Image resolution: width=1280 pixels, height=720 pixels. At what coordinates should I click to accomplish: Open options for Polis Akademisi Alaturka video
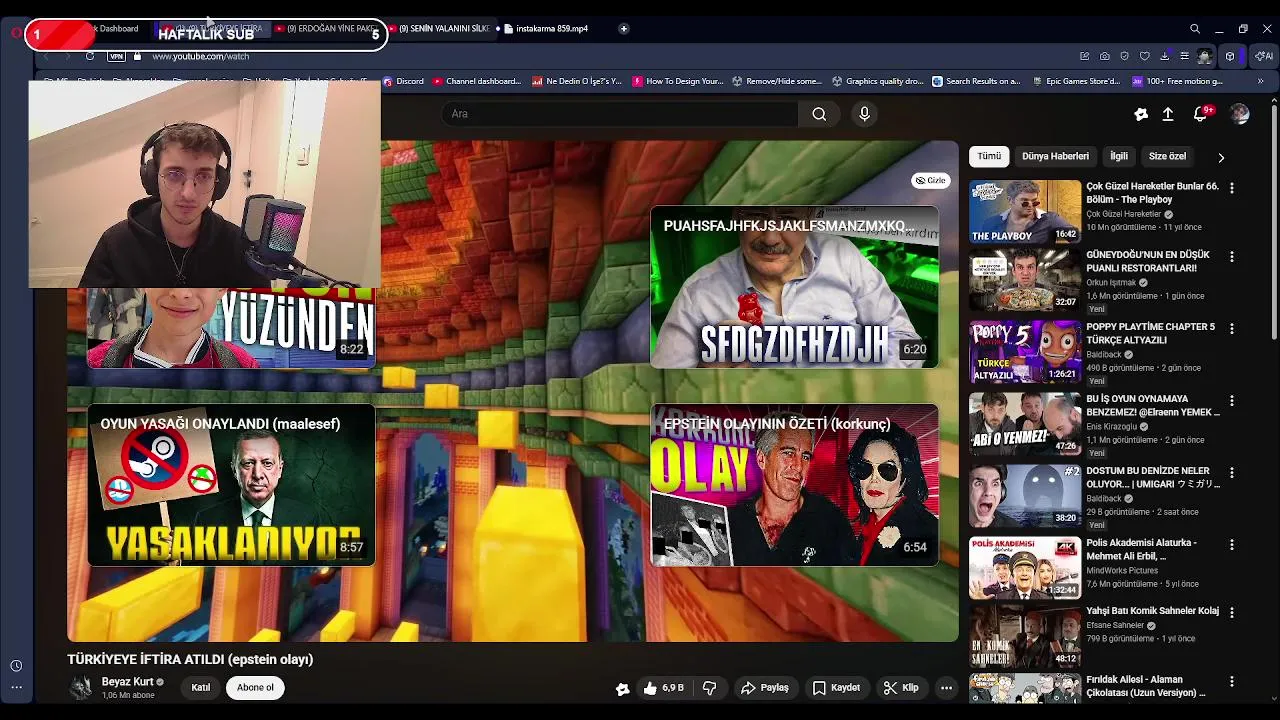click(1232, 545)
